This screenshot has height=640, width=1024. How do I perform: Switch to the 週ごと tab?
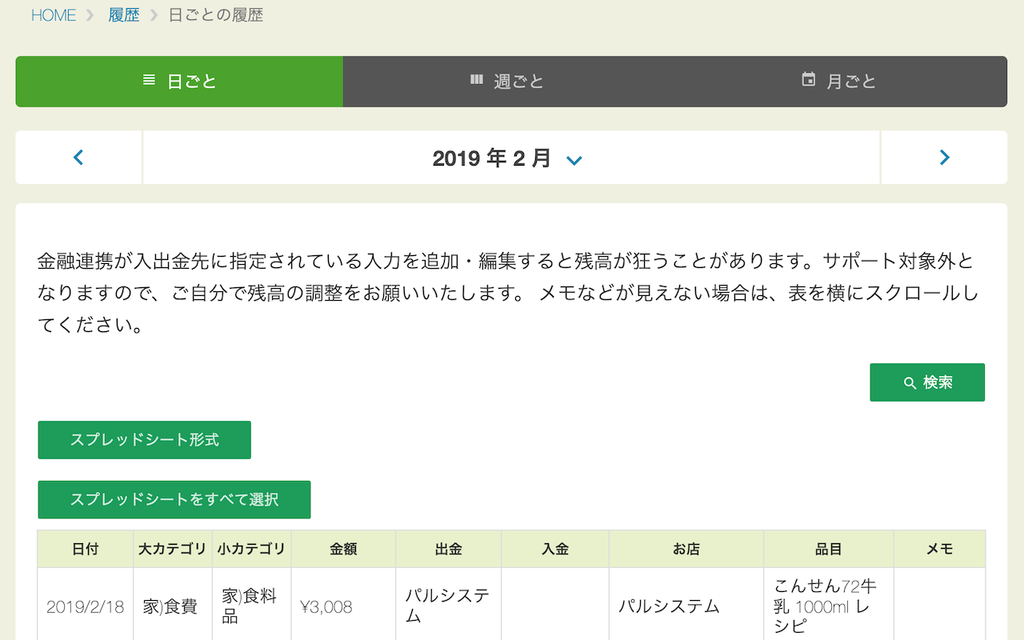[x=507, y=82]
